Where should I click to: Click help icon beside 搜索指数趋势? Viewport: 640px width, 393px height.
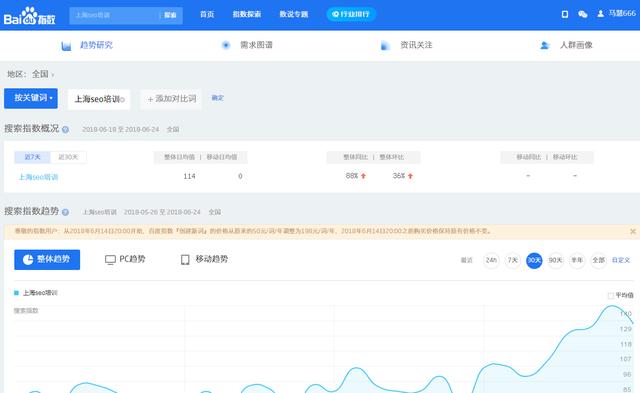point(65,212)
